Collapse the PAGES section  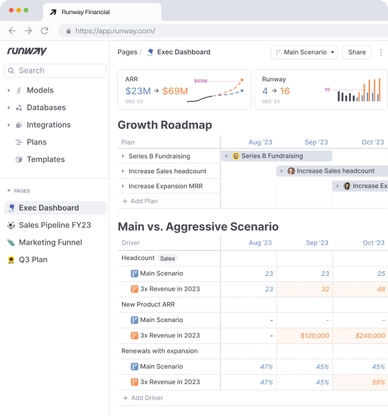9,191
